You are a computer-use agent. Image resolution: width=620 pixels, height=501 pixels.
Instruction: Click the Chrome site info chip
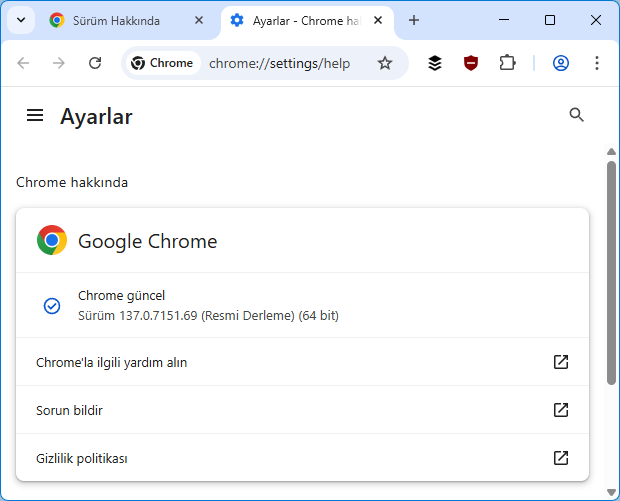162,63
